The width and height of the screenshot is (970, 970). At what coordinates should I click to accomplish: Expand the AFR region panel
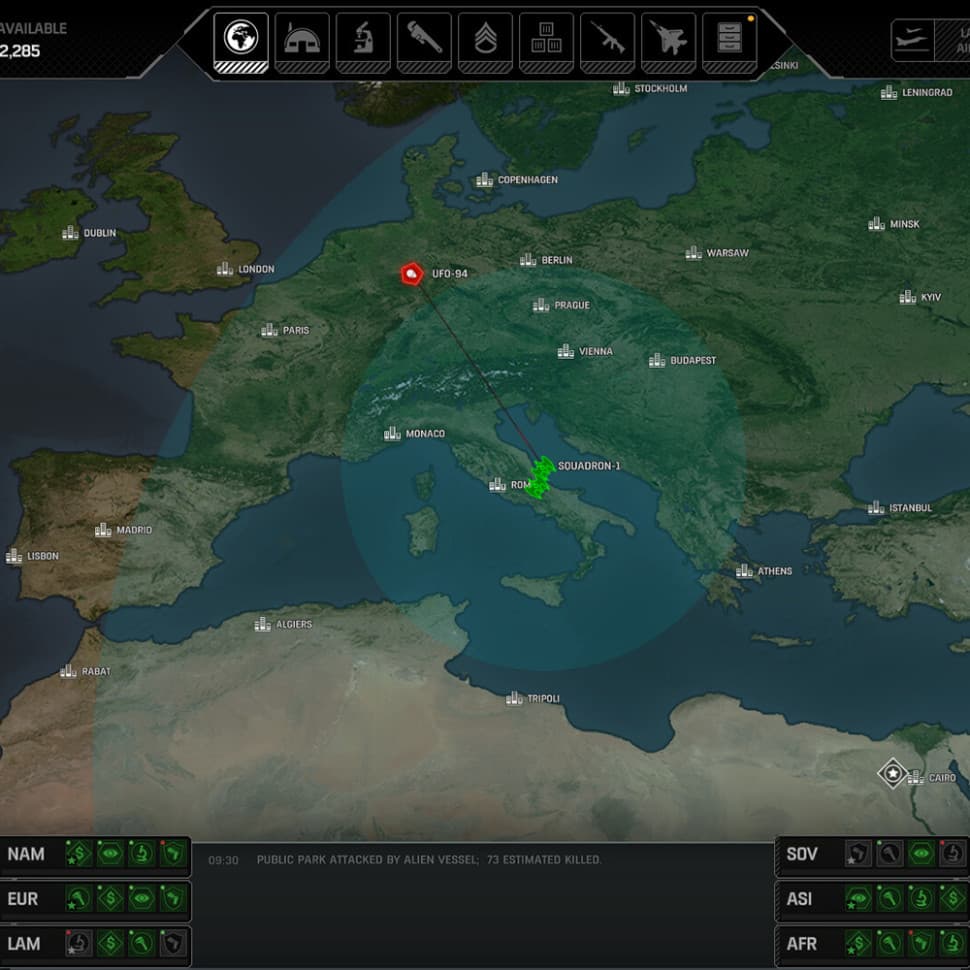801,944
